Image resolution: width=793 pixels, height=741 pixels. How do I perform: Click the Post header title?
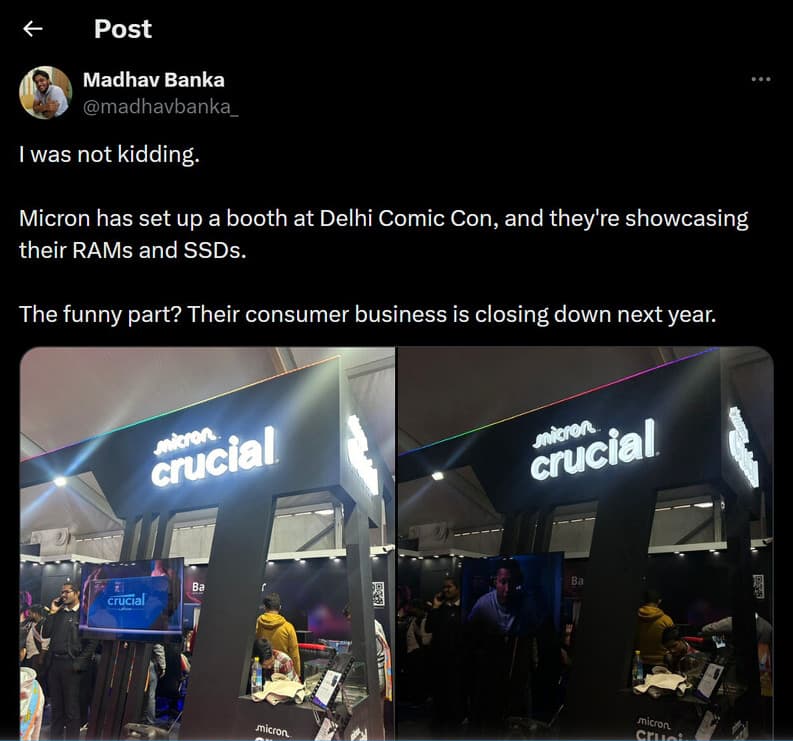coord(123,29)
